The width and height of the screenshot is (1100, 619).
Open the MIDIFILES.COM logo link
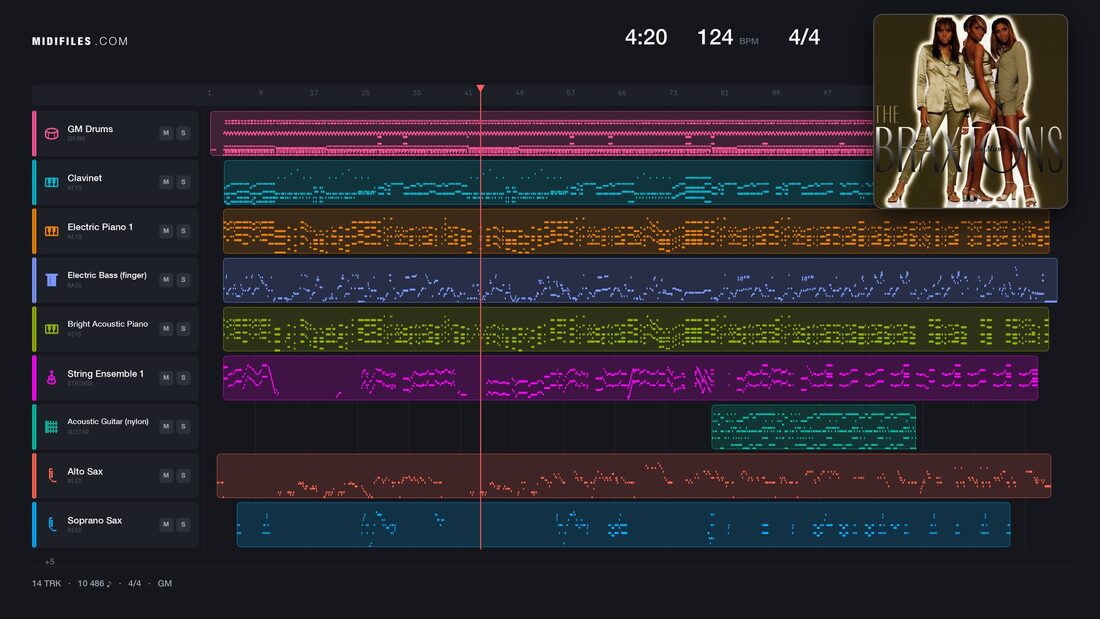(x=80, y=41)
